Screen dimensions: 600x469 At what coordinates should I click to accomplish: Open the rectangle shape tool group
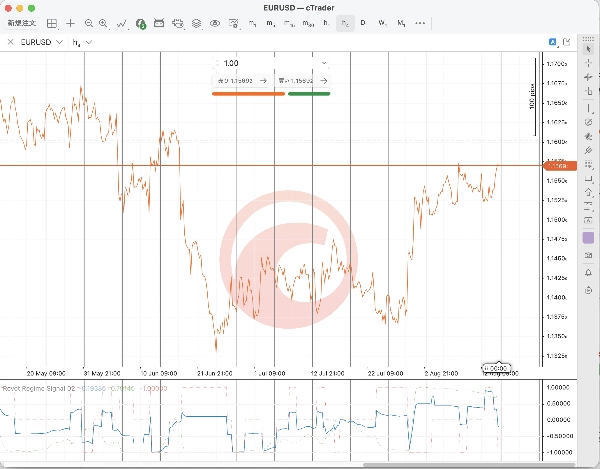(x=589, y=179)
